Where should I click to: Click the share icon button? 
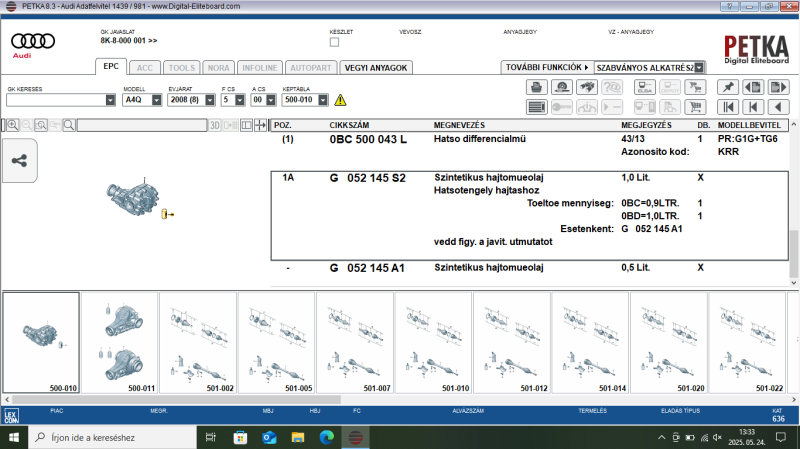point(19,161)
